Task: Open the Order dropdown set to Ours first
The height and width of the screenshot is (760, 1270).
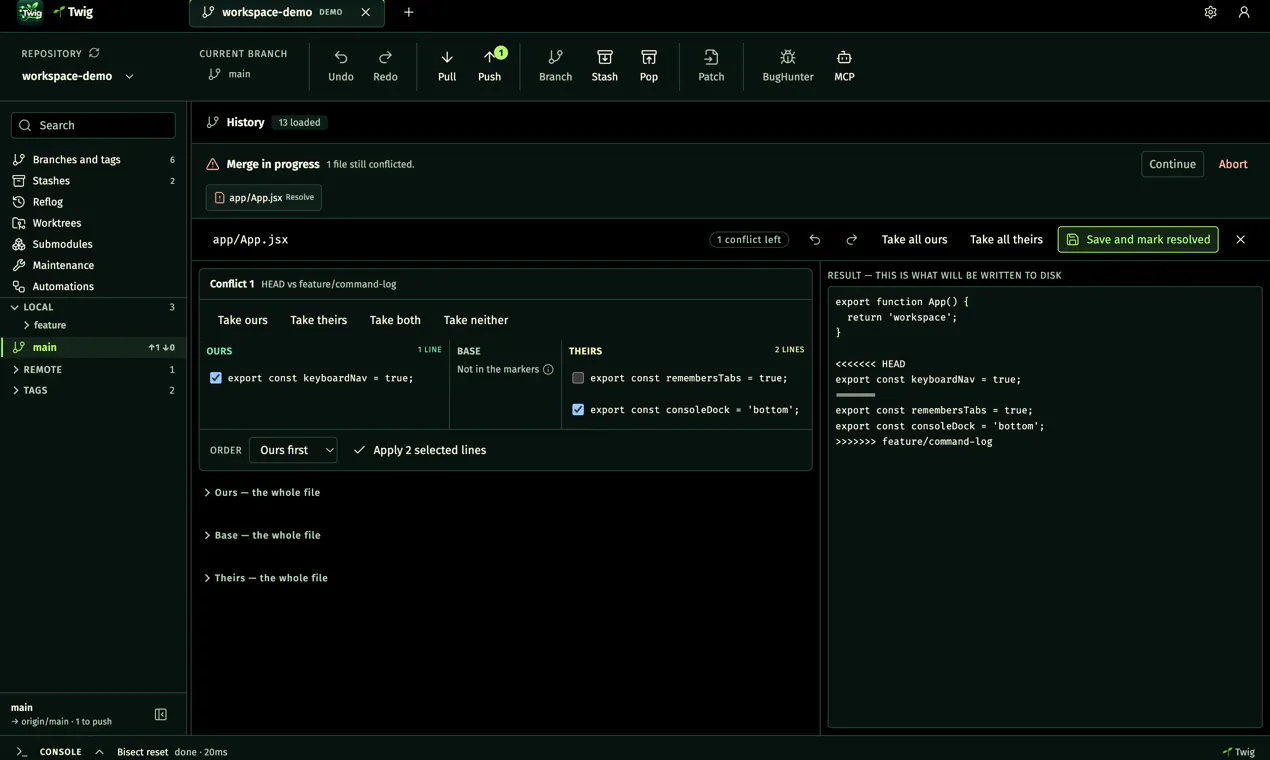Action: tap(293, 450)
